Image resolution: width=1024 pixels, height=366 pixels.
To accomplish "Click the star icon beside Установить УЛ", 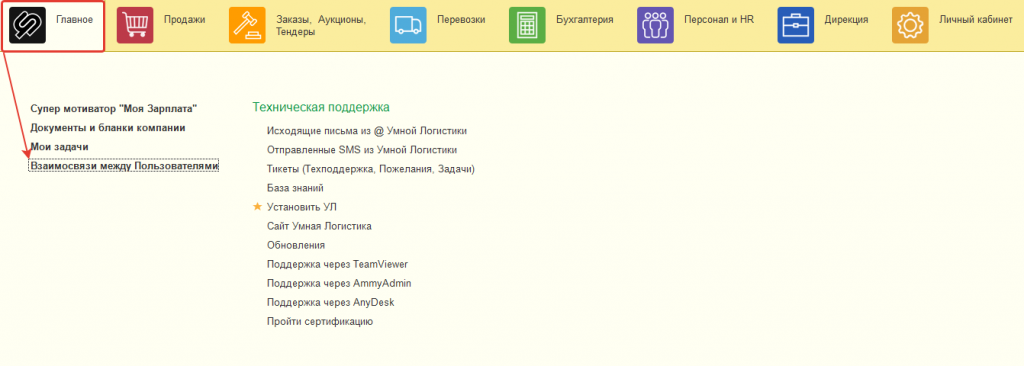I will (257, 207).
